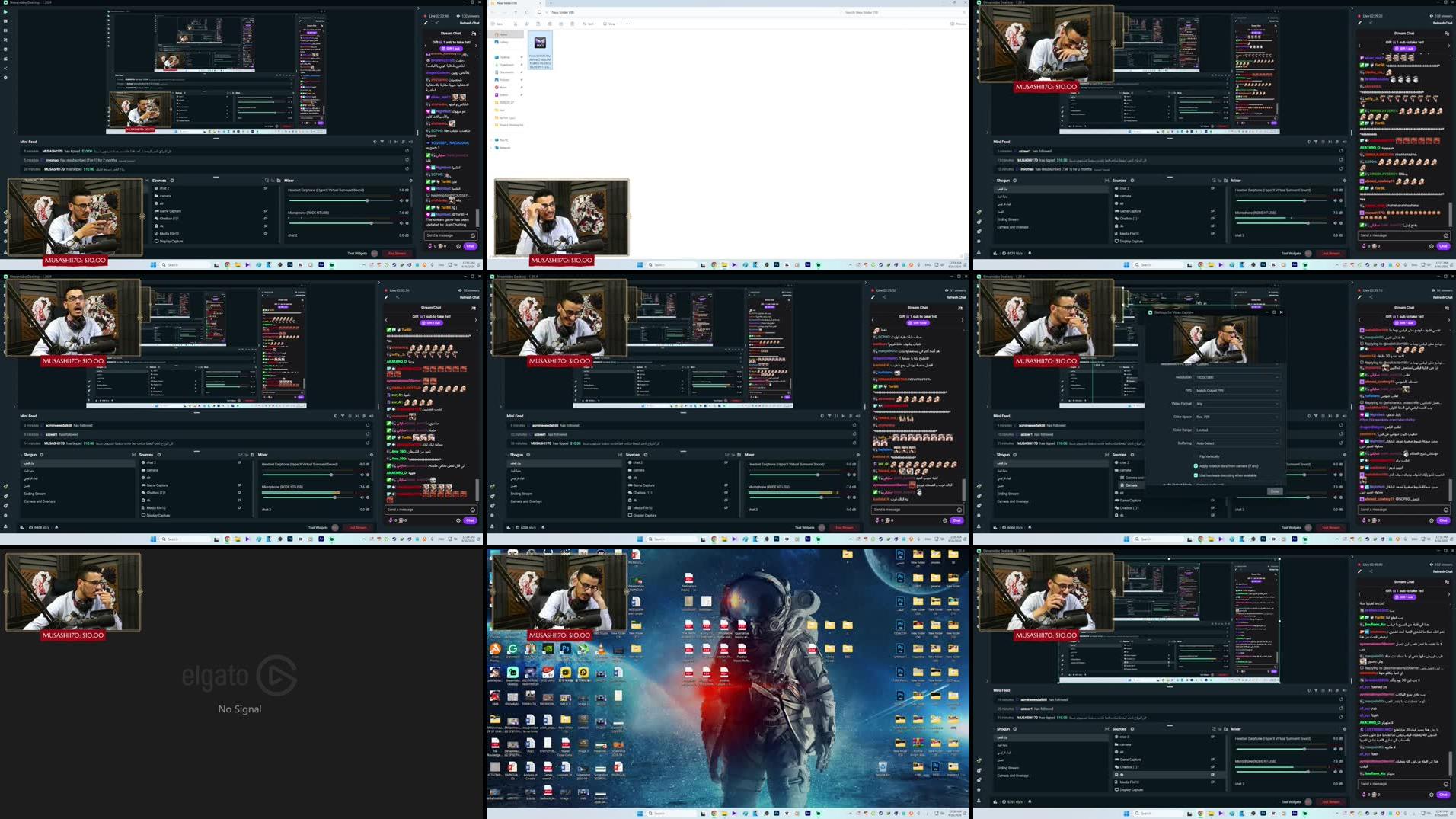This screenshot has width=1456, height=819.
Task: Launch Photoshop from the desktop shortcut
Action: click(566, 648)
